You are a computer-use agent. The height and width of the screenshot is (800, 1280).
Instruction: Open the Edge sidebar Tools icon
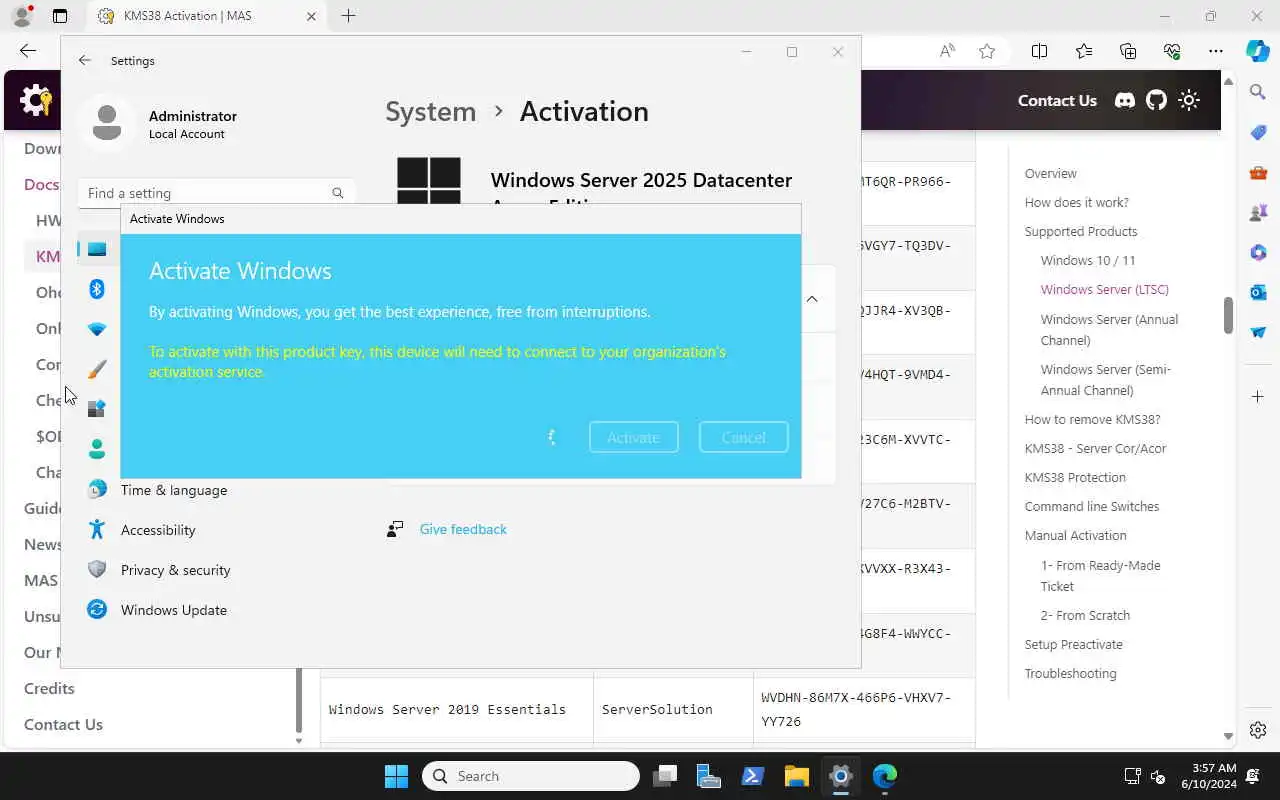1258,172
